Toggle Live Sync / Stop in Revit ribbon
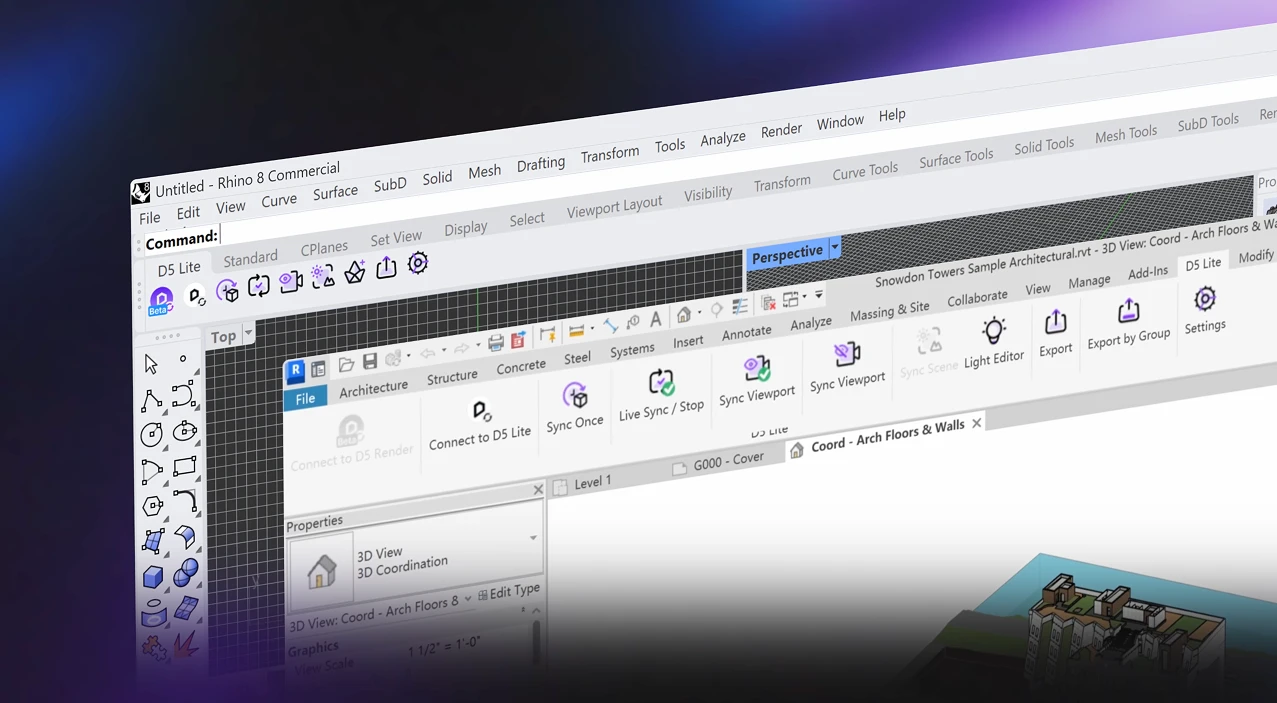This screenshot has height=703, width=1277. (661, 395)
